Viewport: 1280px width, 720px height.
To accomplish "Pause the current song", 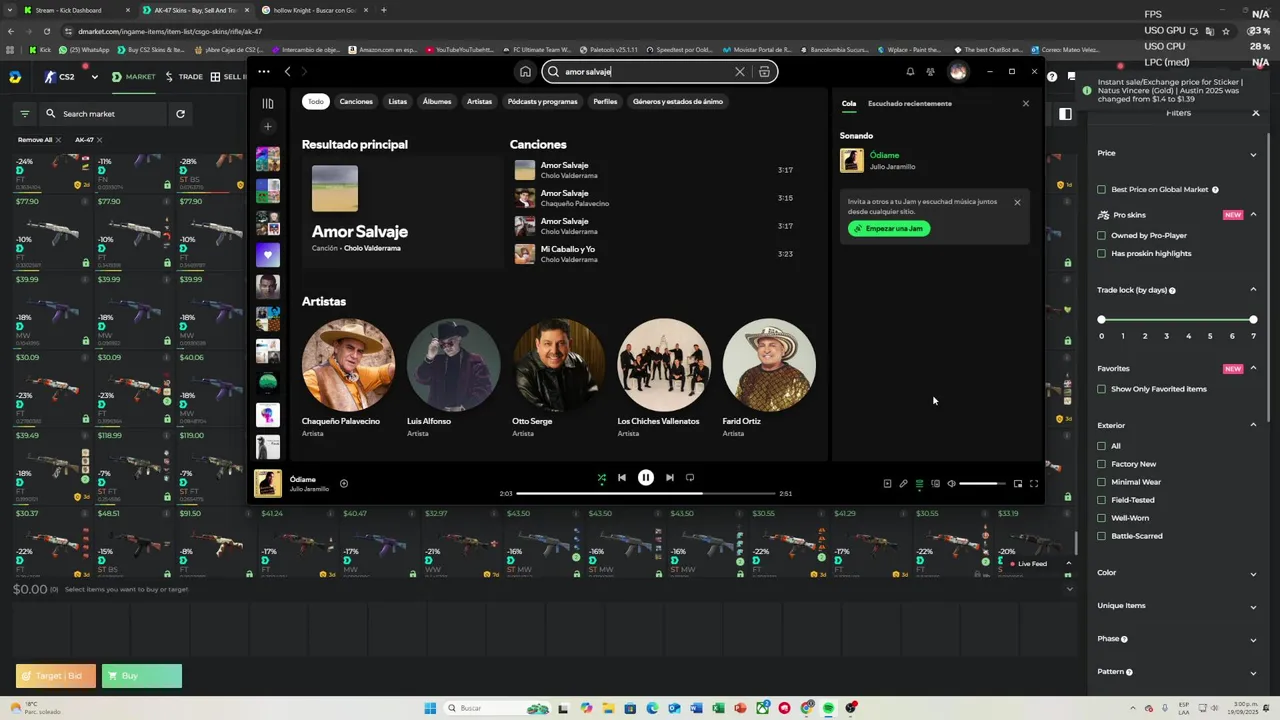I will (646, 478).
